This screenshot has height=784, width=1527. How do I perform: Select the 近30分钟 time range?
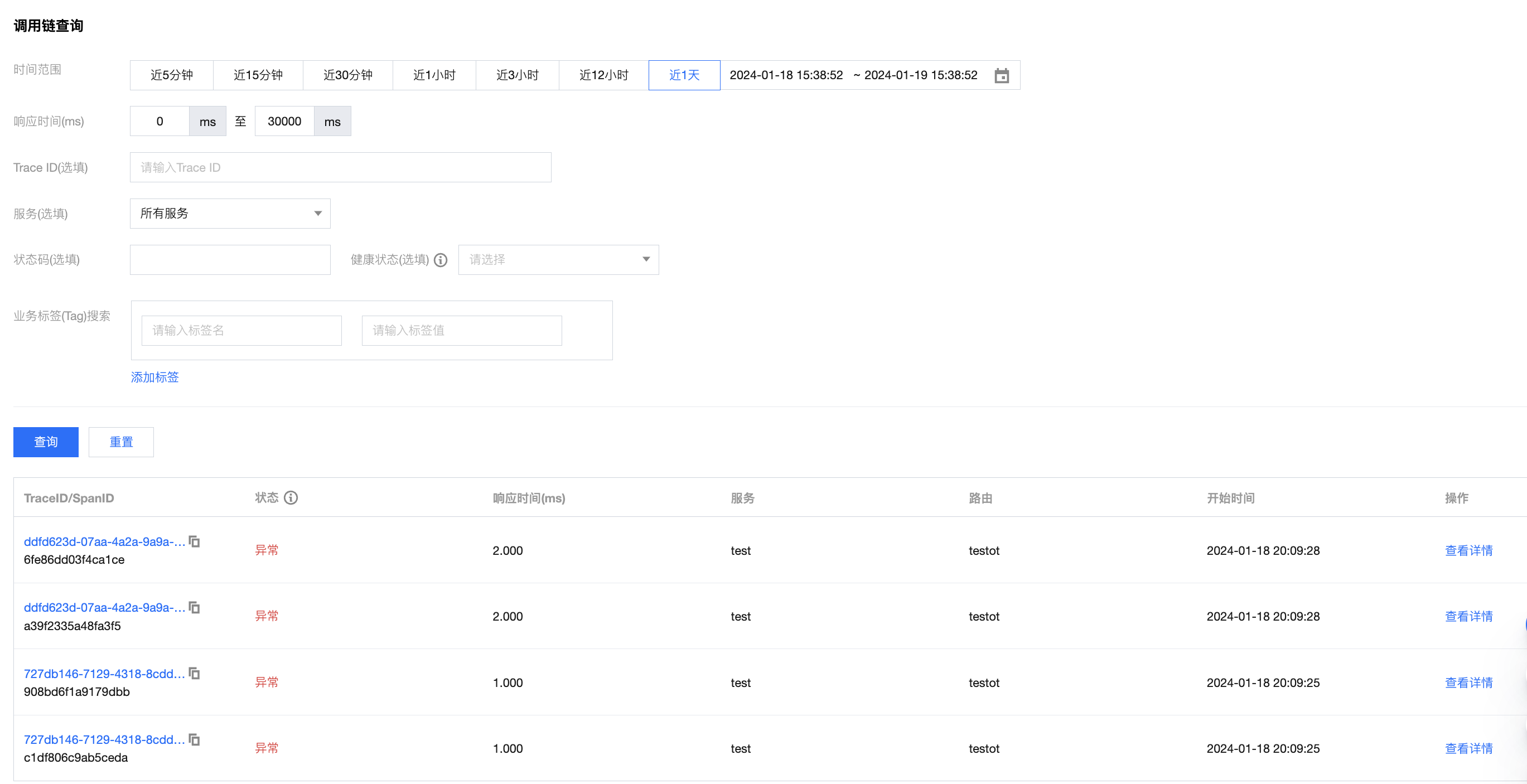pos(348,75)
